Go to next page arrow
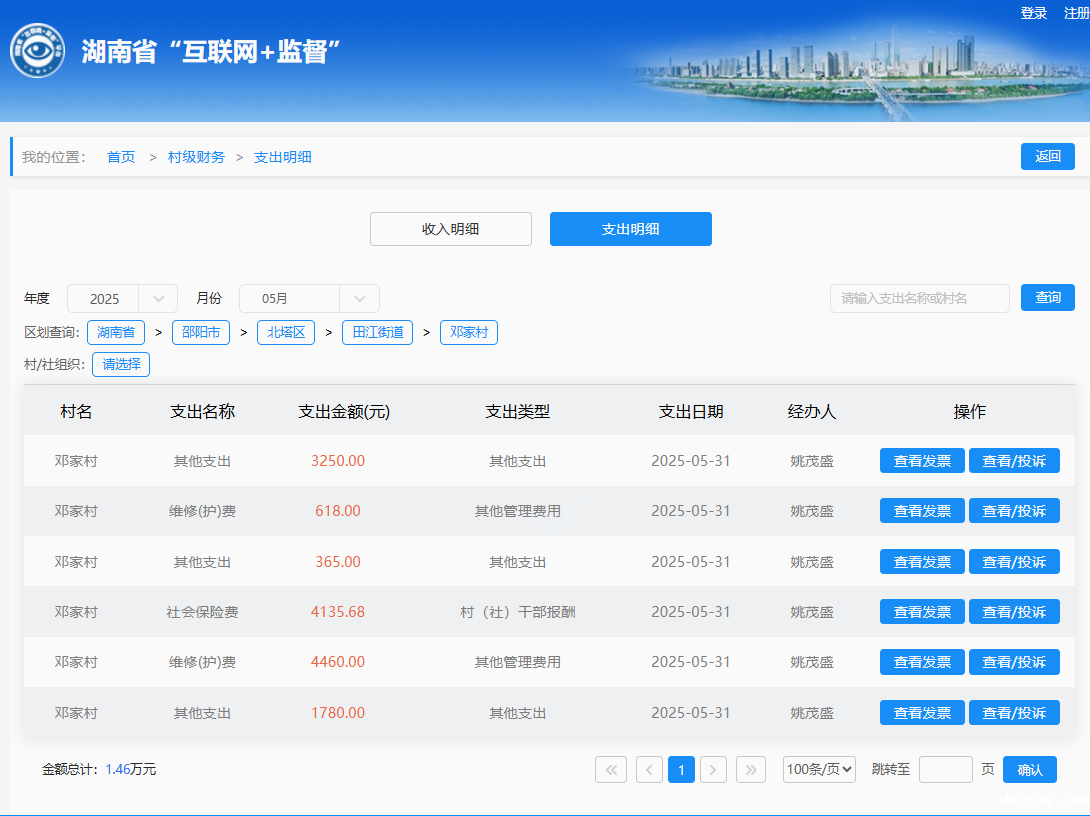1090x816 pixels. point(713,769)
